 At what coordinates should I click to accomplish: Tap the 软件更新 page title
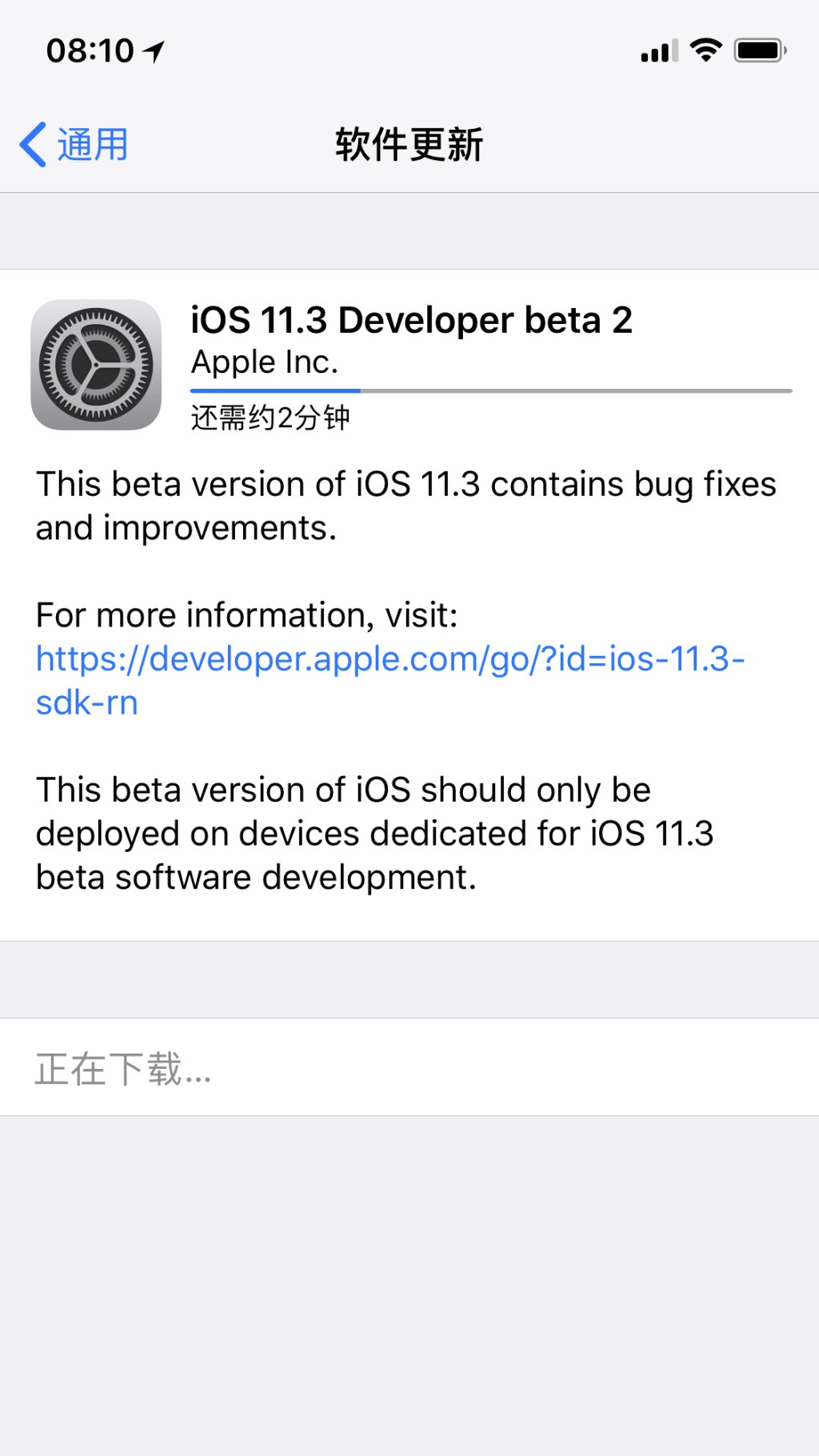click(x=409, y=145)
